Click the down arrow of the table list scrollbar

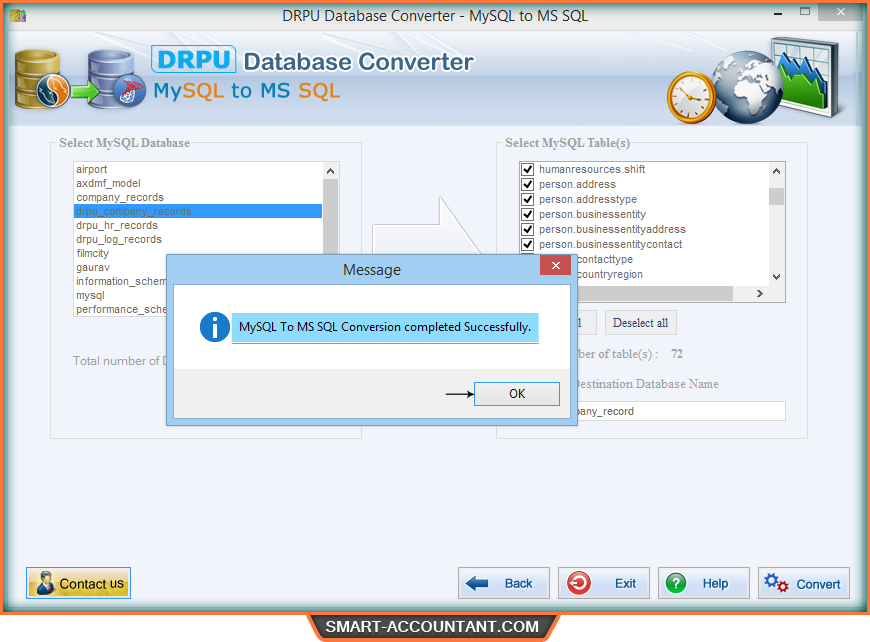776,277
